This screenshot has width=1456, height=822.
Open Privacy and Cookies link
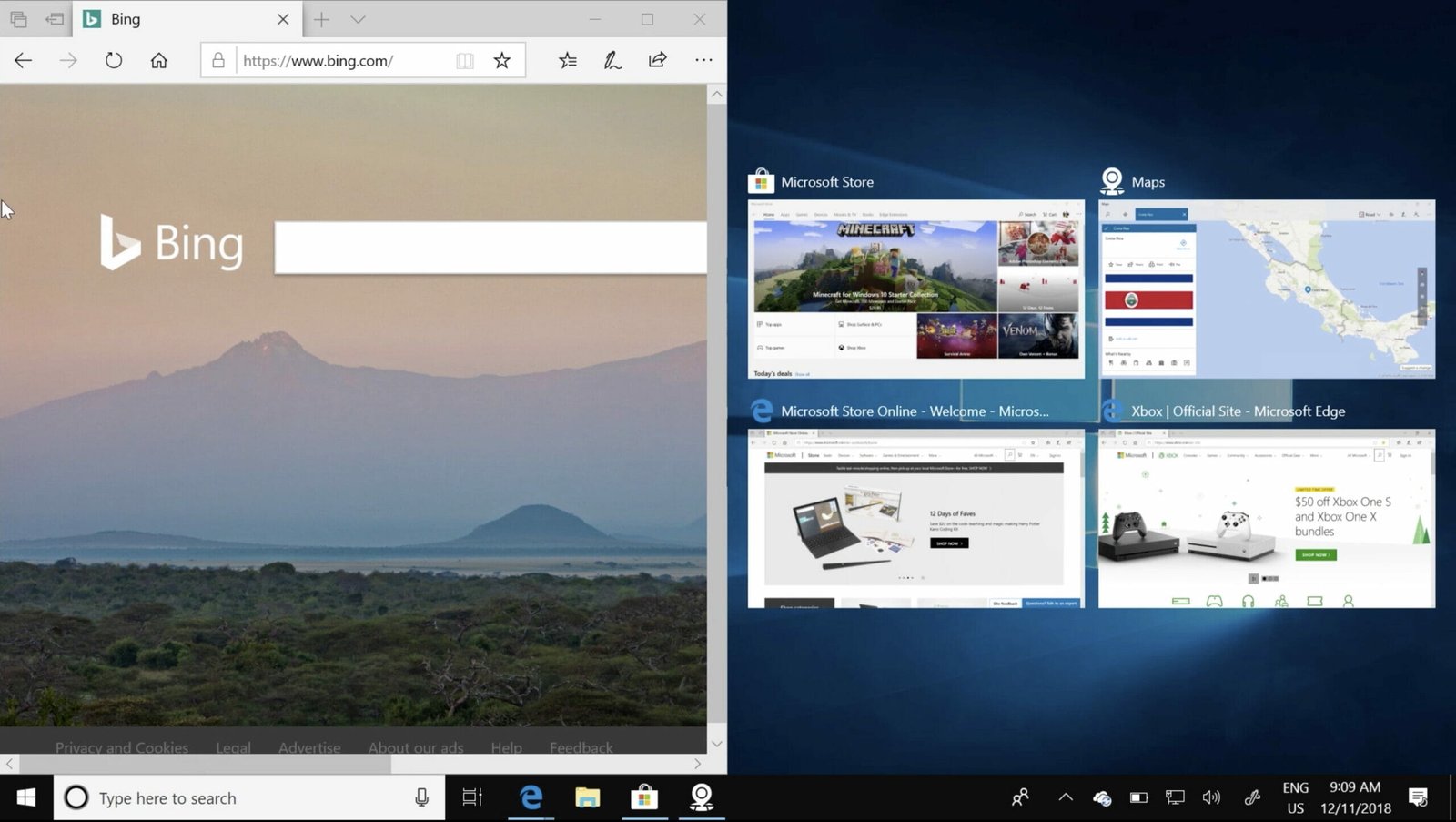122,747
